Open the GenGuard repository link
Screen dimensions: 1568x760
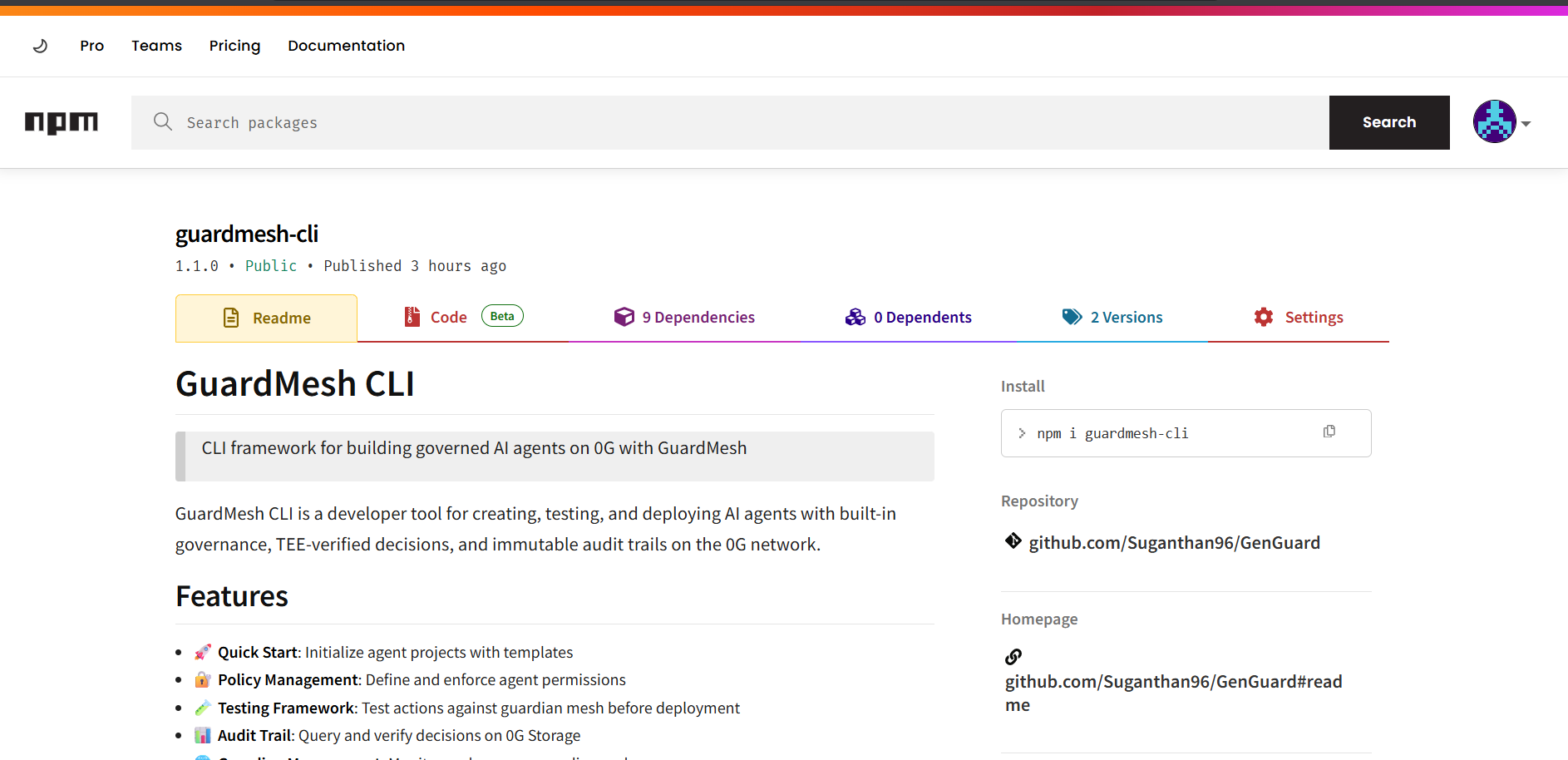[1174, 543]
